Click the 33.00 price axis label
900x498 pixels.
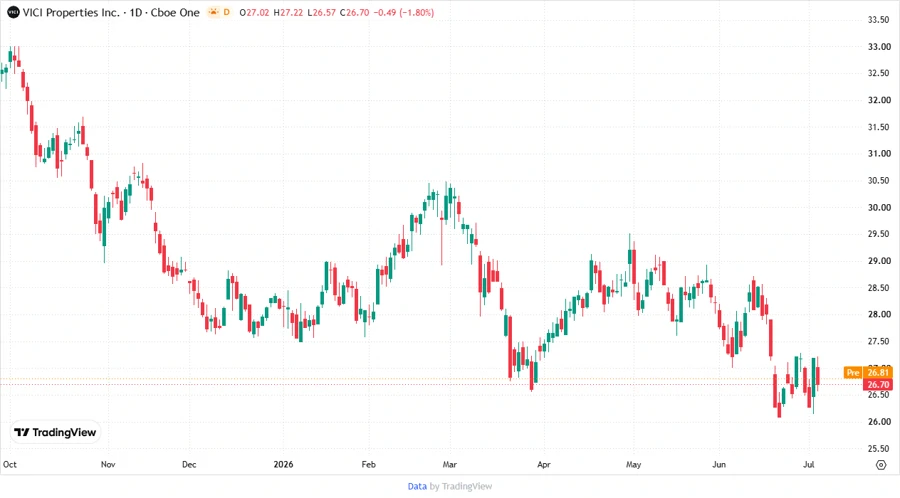point(879,47)
